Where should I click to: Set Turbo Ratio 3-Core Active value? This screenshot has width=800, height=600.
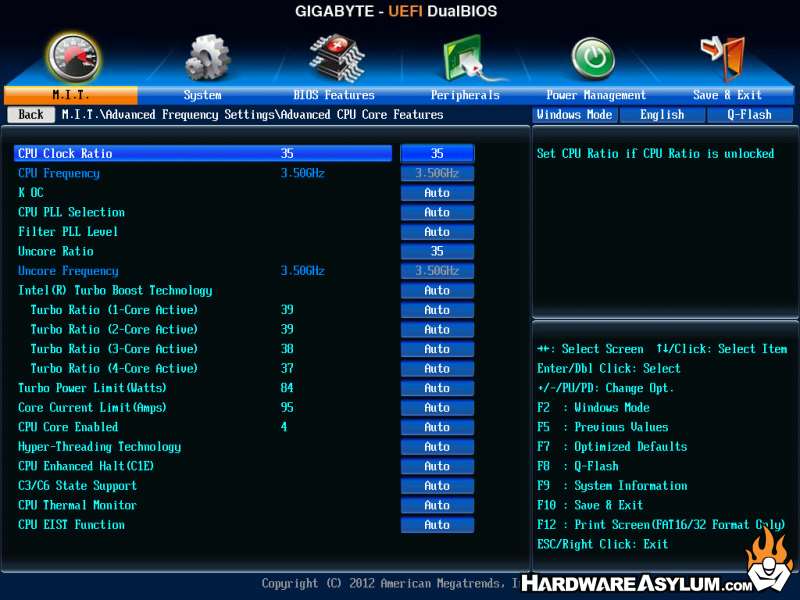coord(437,349)
